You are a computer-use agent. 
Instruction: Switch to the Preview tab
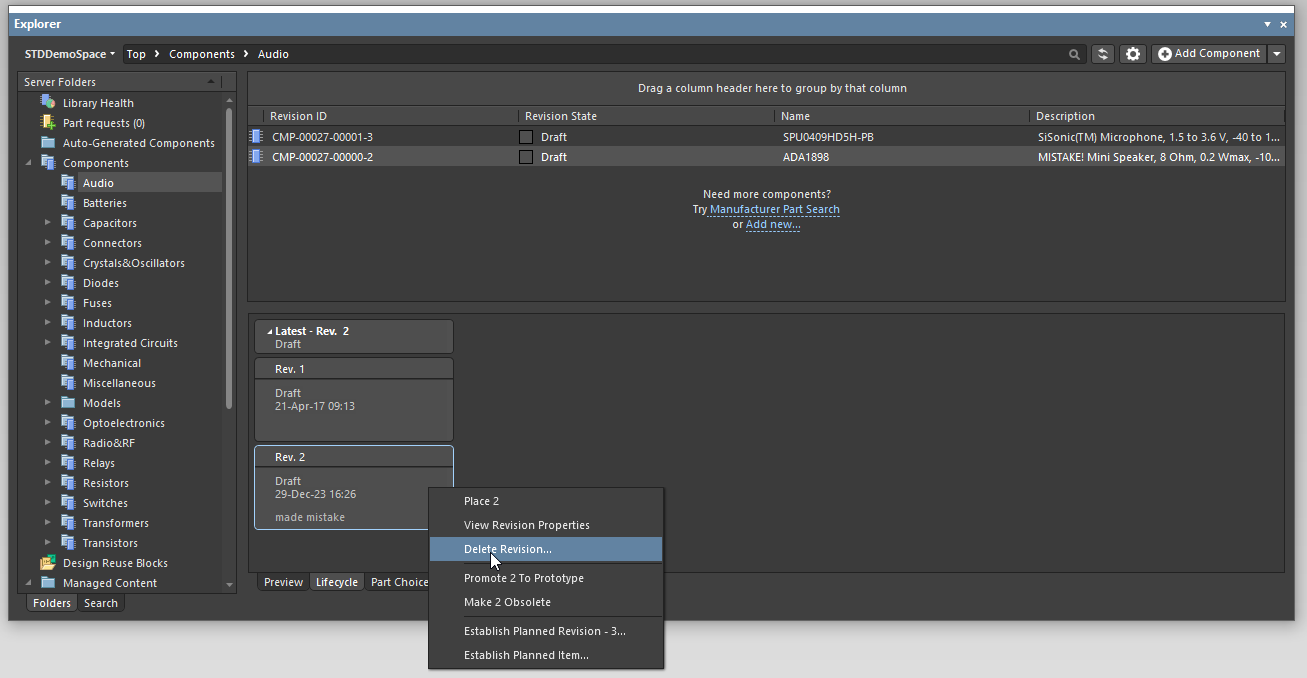[x=283, y=582]
